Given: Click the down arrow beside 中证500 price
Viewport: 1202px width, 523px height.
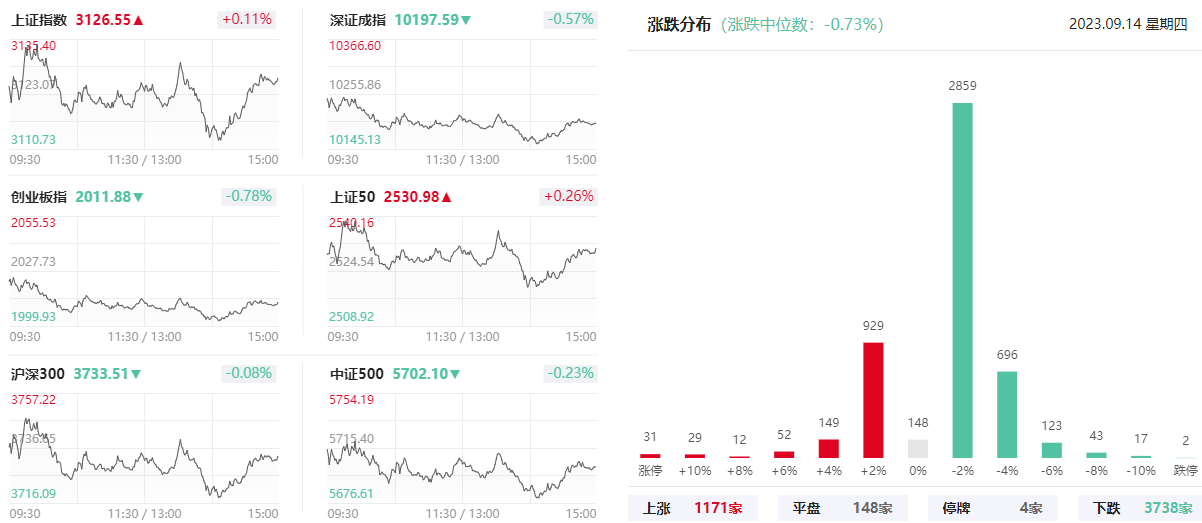Looking at the screenshot, I should [x=455, y=374].
